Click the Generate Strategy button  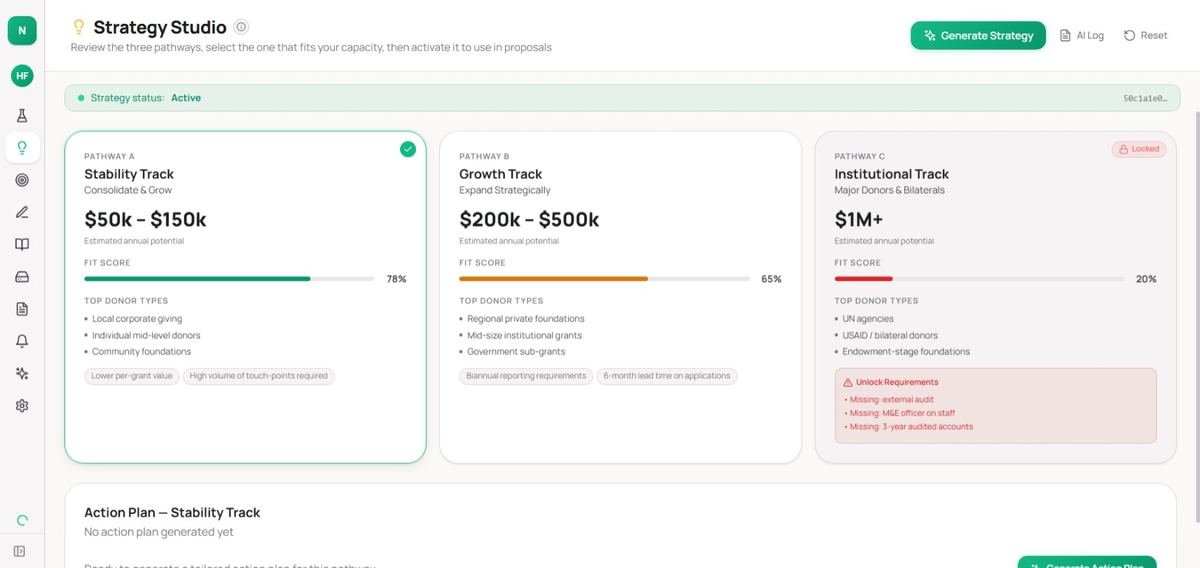click(978, 35)
